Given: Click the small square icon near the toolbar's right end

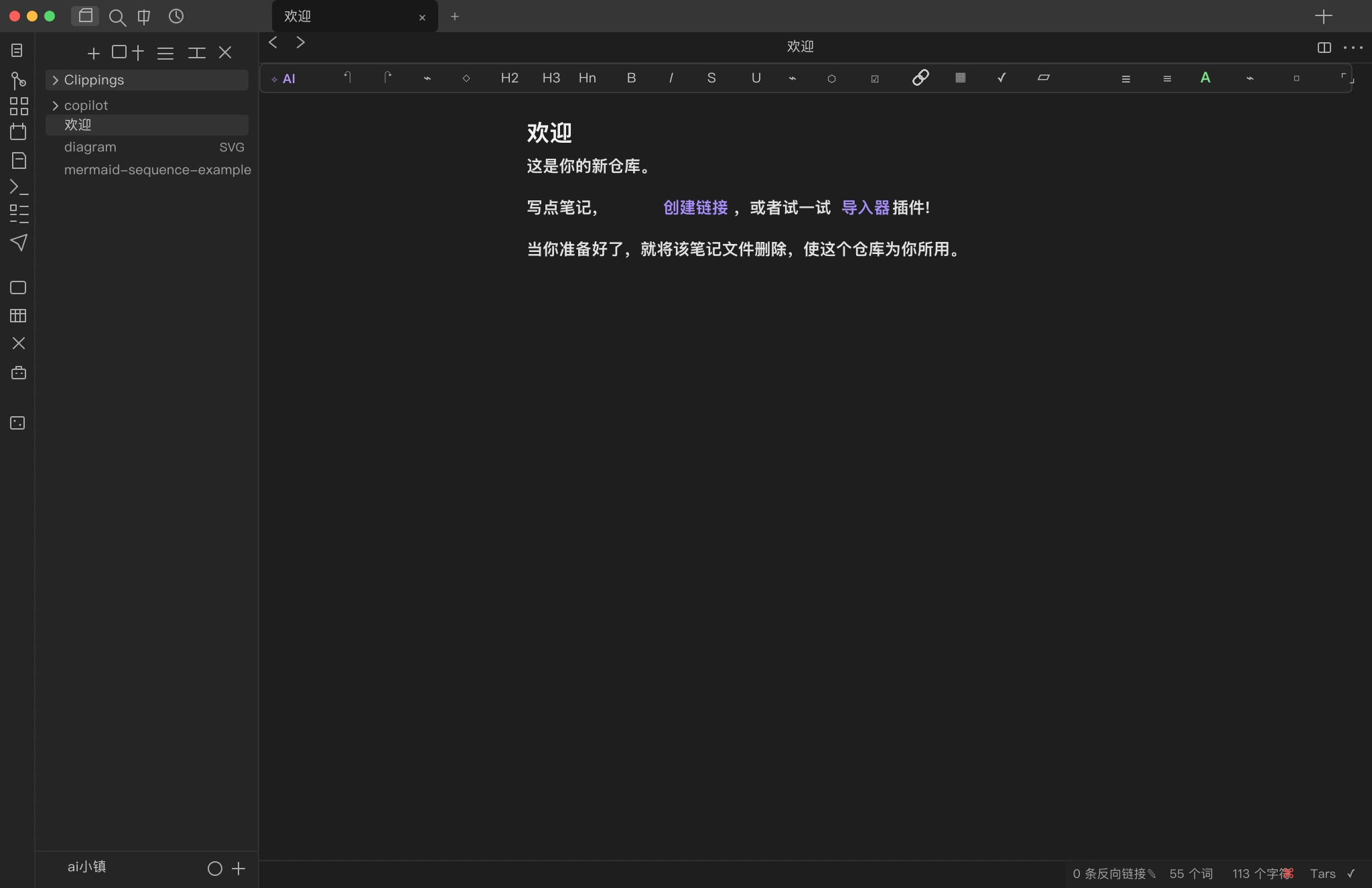Looking at the screenshot, I should (x=1296, y=78).
